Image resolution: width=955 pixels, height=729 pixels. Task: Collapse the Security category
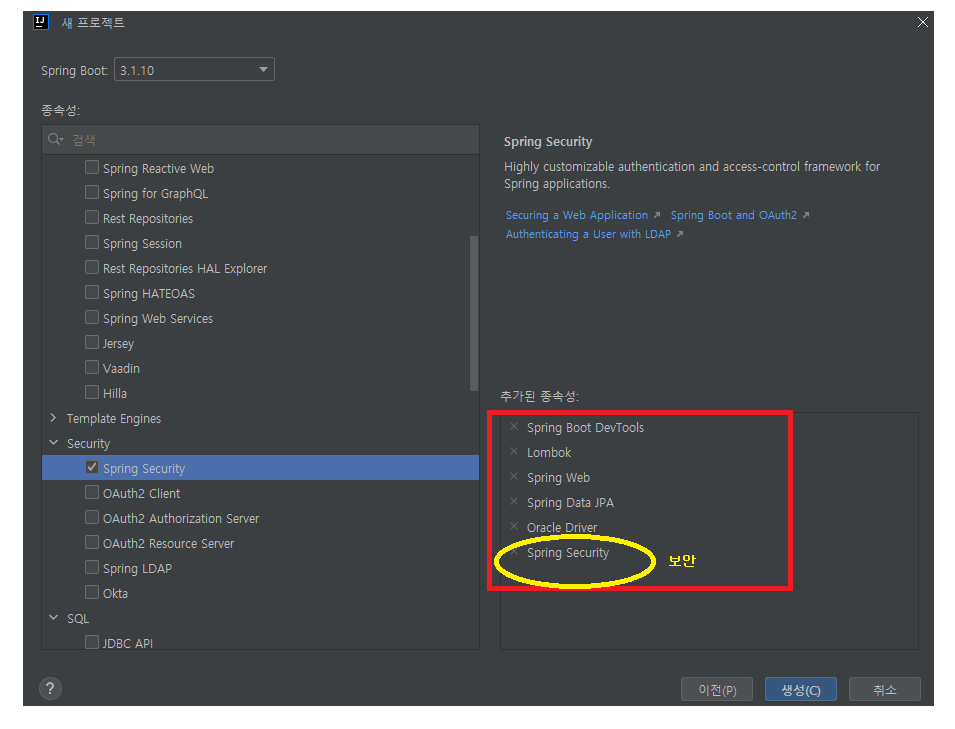(x=54, y=443)
